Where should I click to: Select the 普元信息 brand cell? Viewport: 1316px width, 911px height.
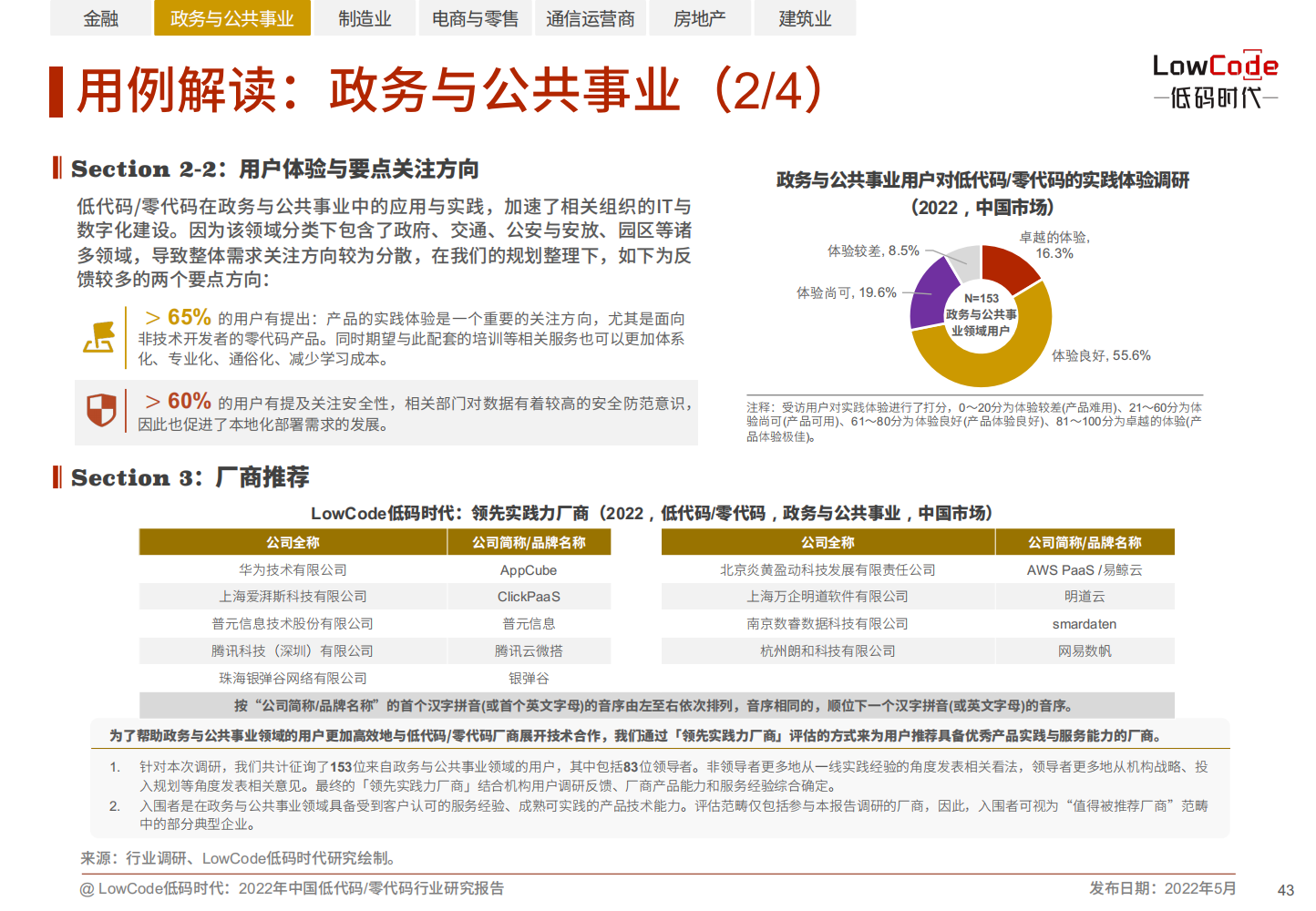529,624
